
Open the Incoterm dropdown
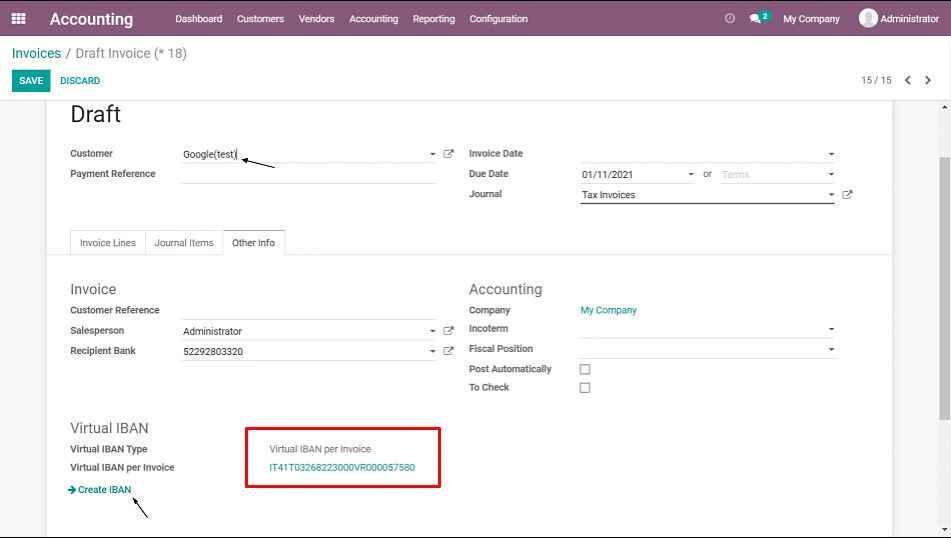pyautogui.click(x=830, y=329)
